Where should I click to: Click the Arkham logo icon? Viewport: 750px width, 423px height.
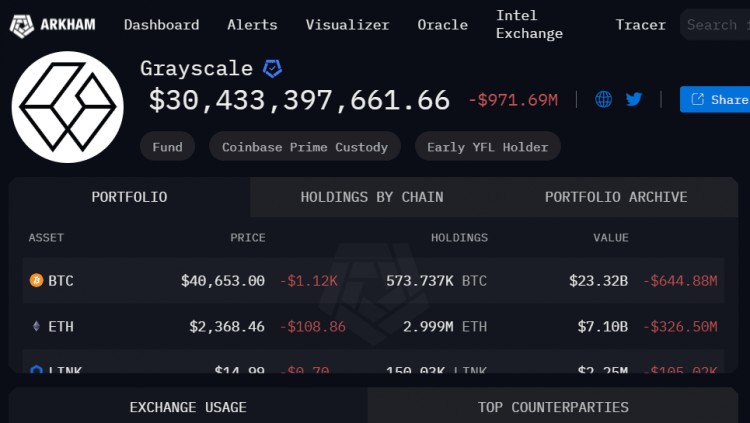click(x=22, y=25)
